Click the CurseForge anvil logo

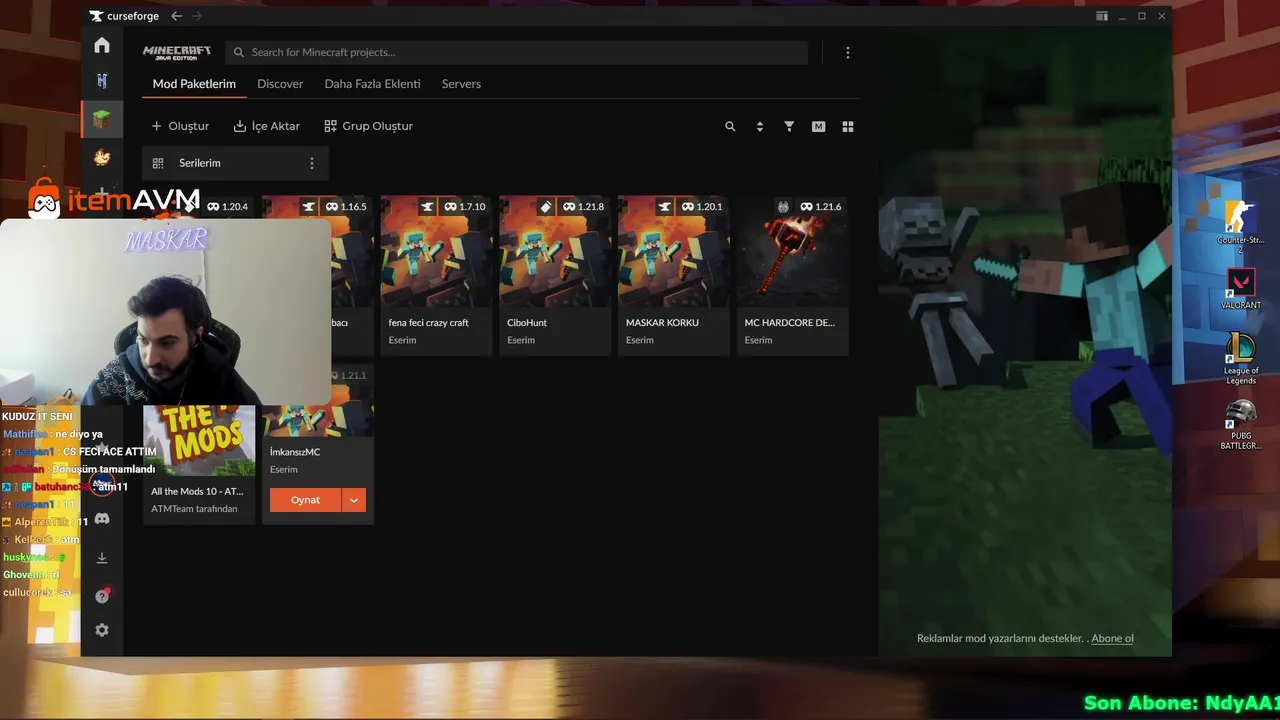(x=96, y=16)
